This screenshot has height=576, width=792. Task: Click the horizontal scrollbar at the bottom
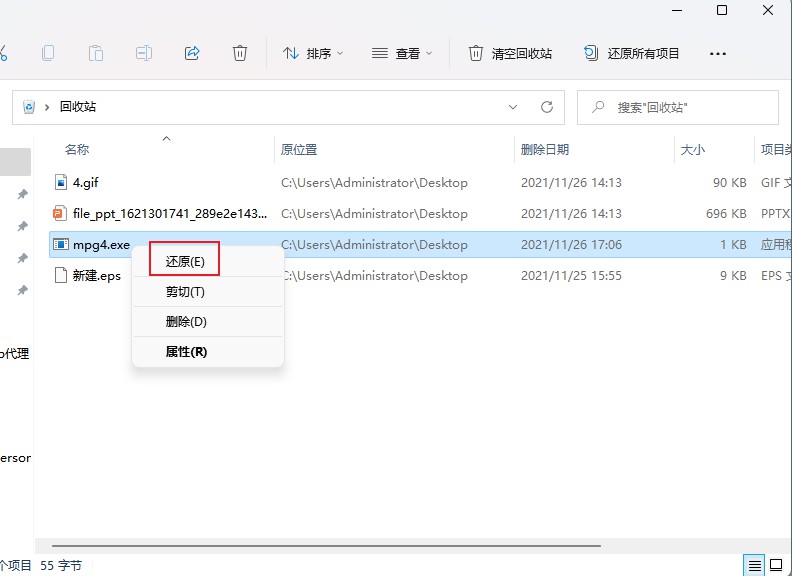tap(326, 546)
